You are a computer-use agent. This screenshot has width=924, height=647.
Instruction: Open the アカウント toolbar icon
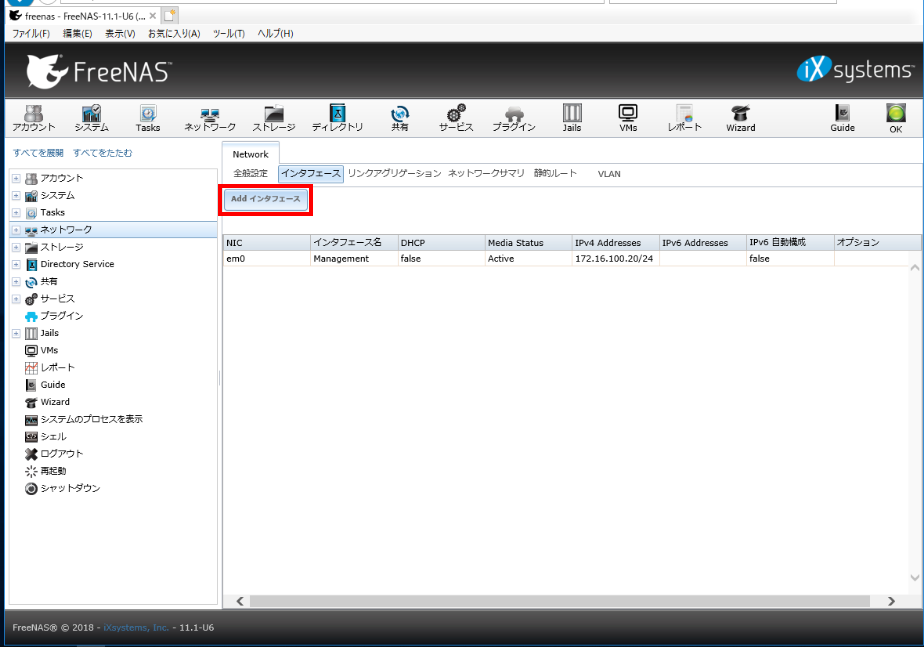tap(34, 118)
